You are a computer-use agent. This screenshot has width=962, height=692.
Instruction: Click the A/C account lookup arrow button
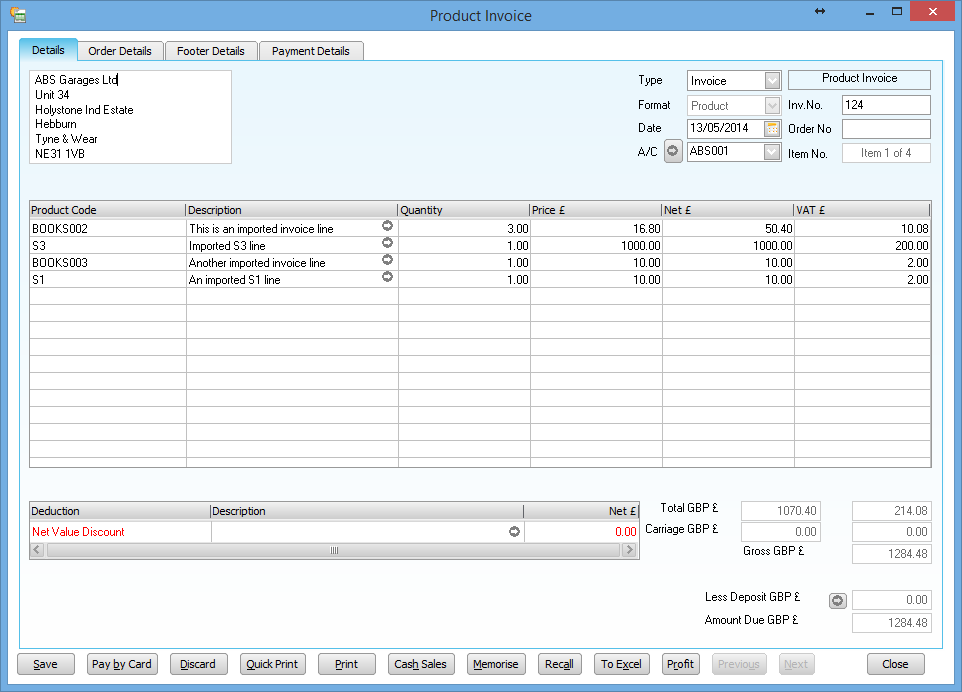[673, 151]
